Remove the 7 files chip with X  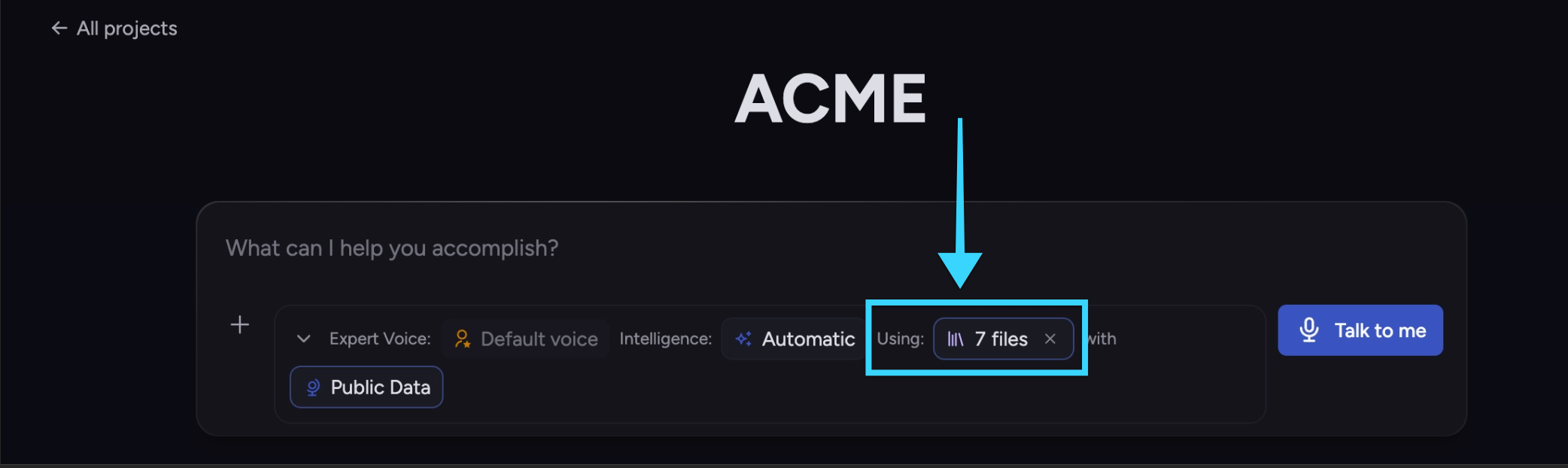(x=1050, y=339)
